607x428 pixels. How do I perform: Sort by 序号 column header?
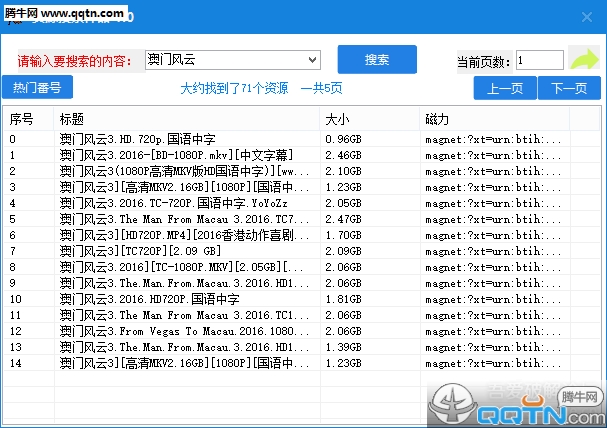point(28,119)
